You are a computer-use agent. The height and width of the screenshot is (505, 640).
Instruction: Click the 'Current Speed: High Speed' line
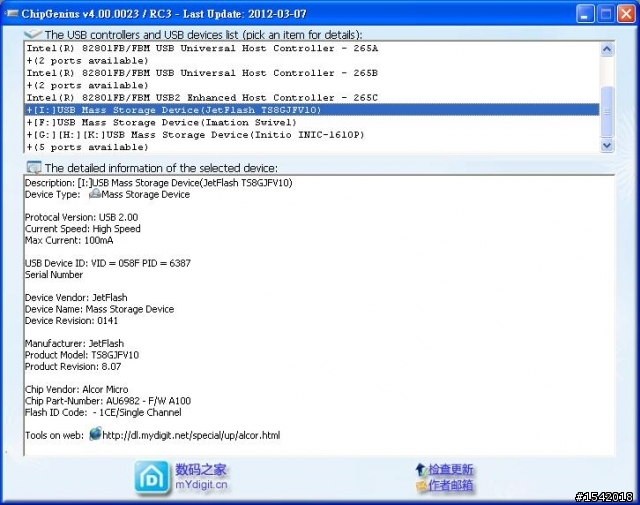click(83, 229)
